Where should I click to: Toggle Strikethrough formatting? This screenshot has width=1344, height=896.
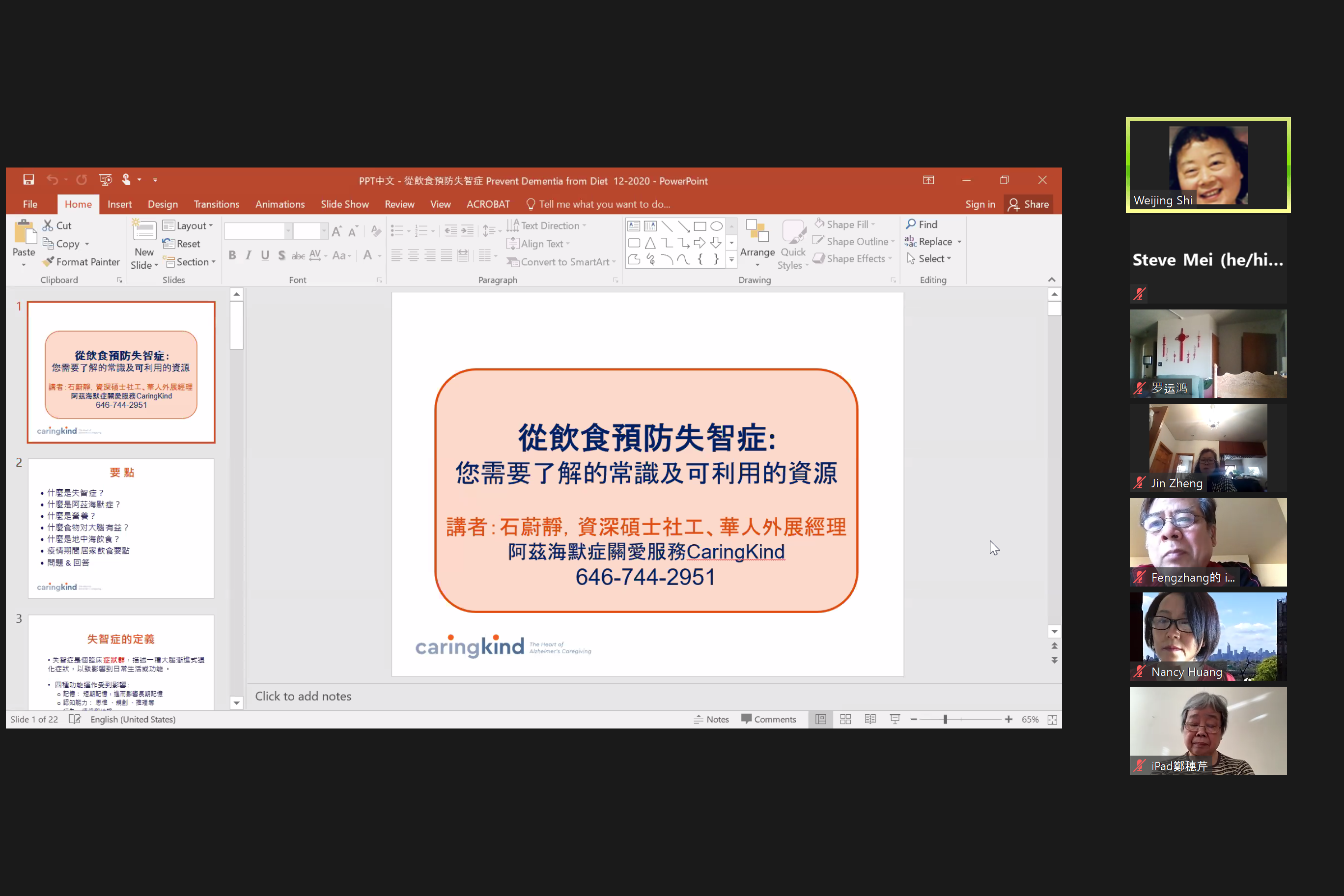point(298,255)
